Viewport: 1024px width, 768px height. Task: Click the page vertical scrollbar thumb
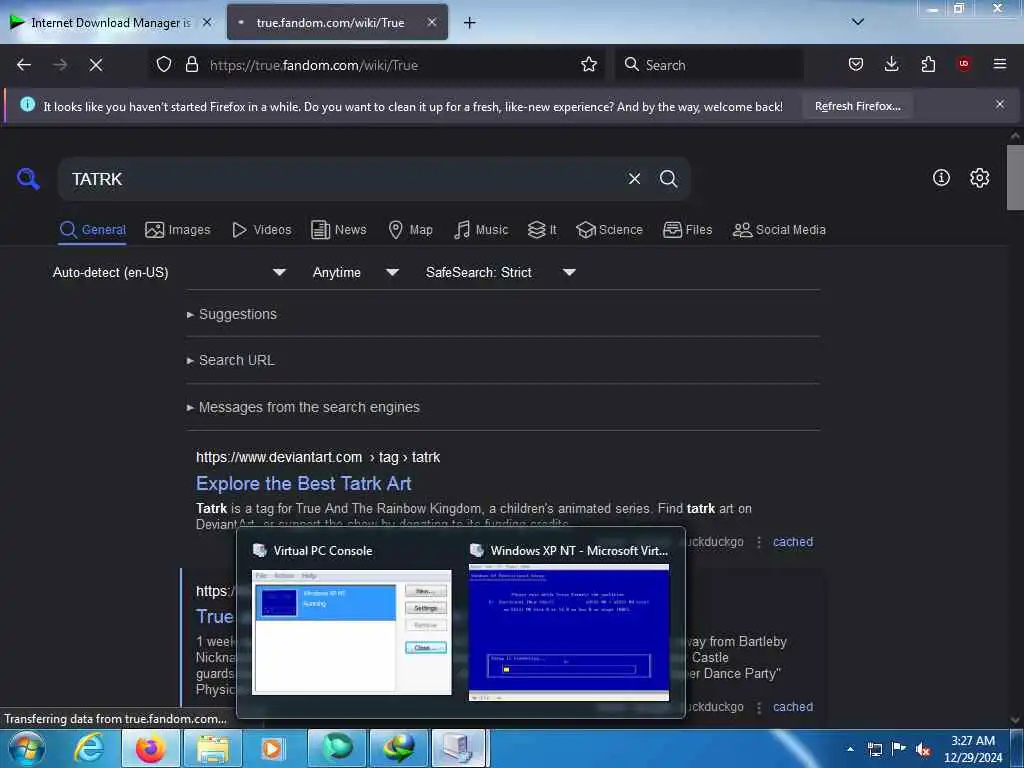click(1015, 178)
